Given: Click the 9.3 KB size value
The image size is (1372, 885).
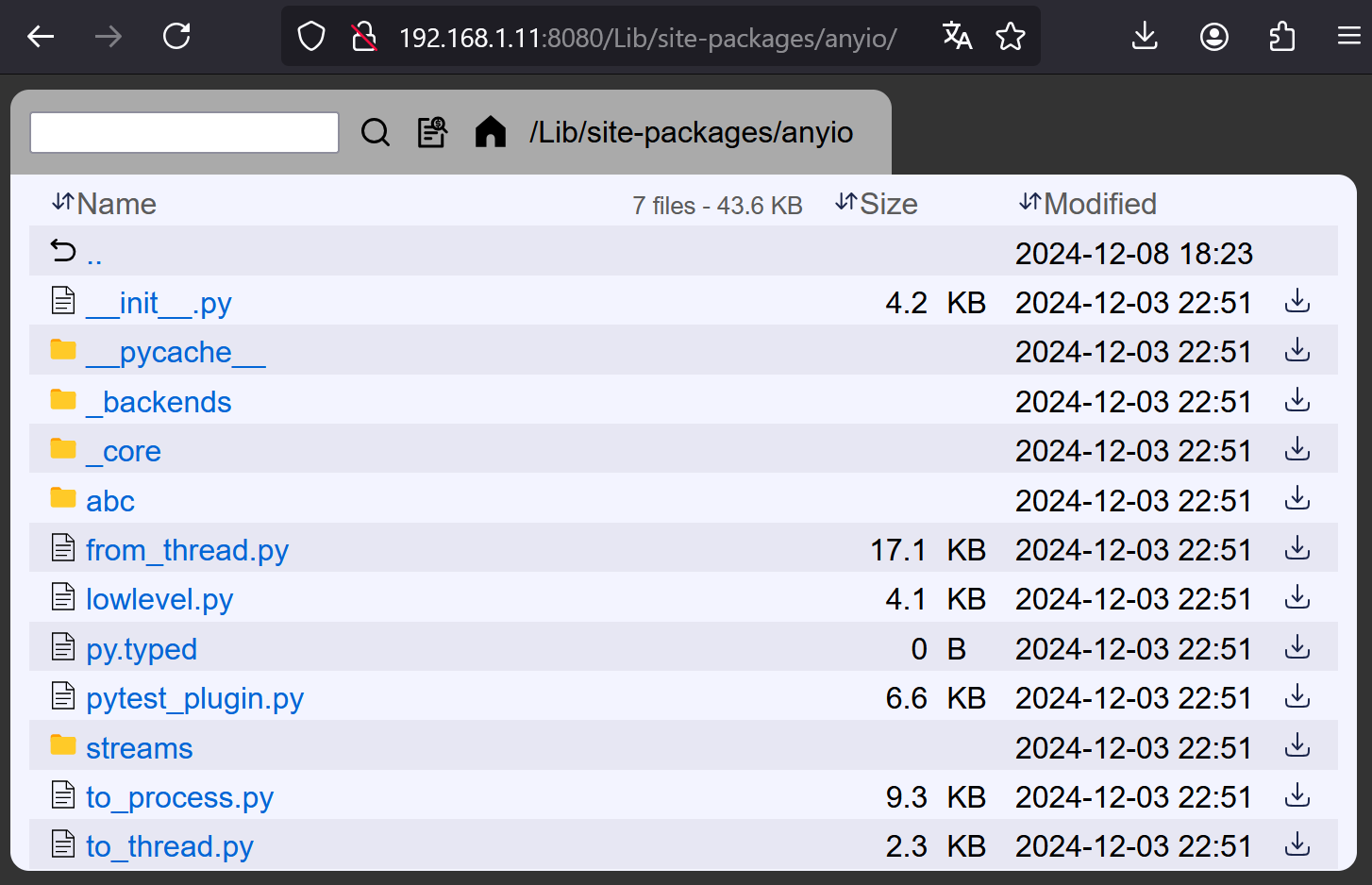Looking at the screenshot, I should [935, 797].
